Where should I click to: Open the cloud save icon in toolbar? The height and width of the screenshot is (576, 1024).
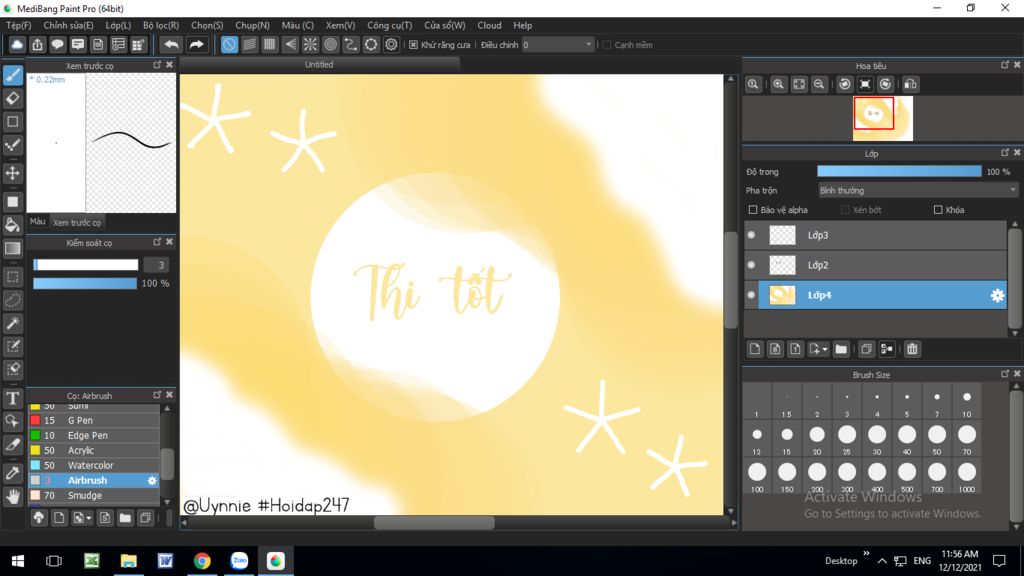(17, 44)
